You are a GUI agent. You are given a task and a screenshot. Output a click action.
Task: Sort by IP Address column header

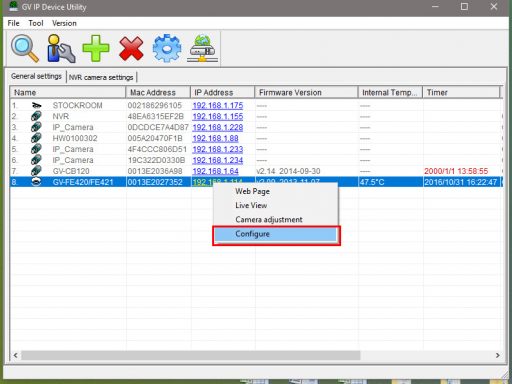coord(222,92)
